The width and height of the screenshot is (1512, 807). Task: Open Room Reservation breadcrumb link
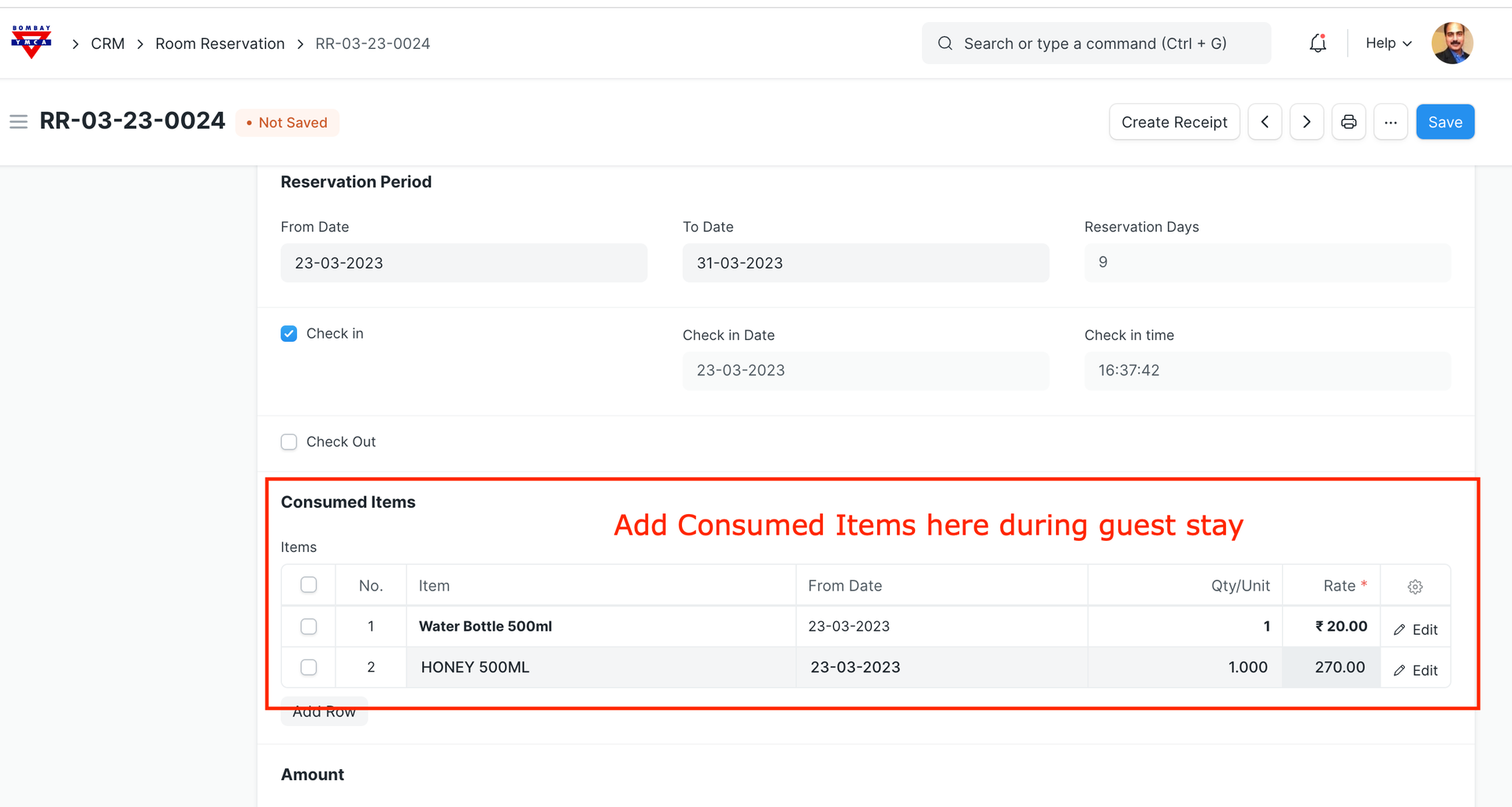220,43
